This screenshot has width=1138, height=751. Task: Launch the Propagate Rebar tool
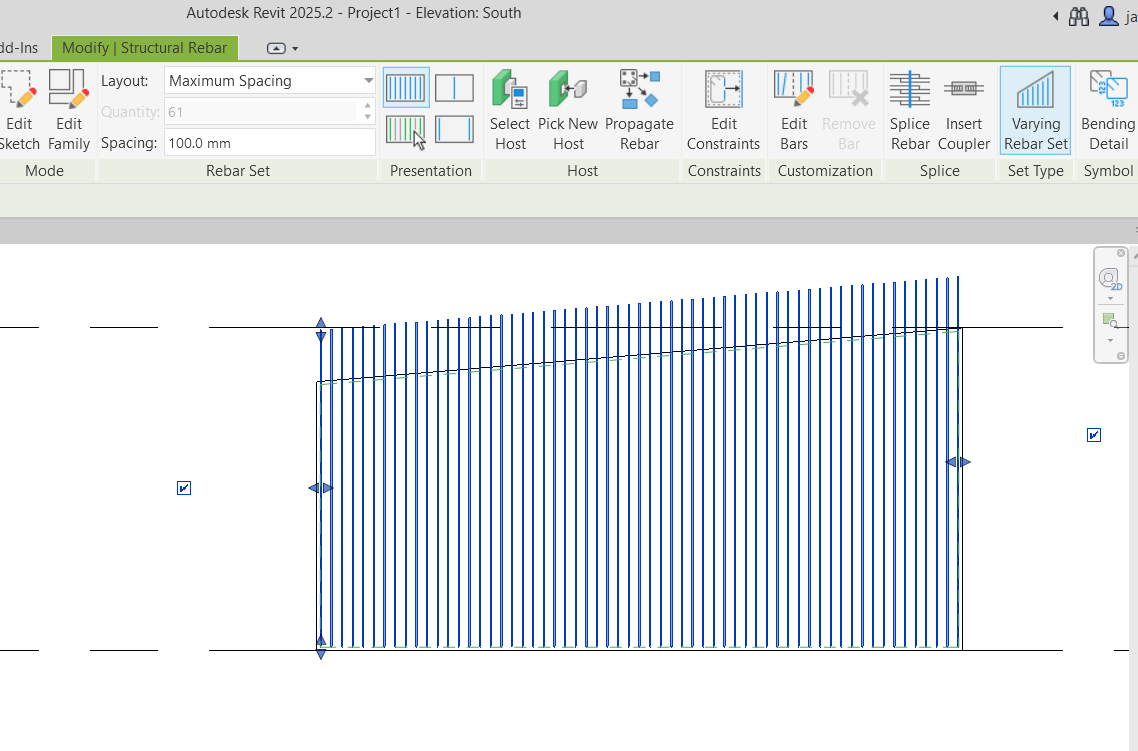coord(640,110)
